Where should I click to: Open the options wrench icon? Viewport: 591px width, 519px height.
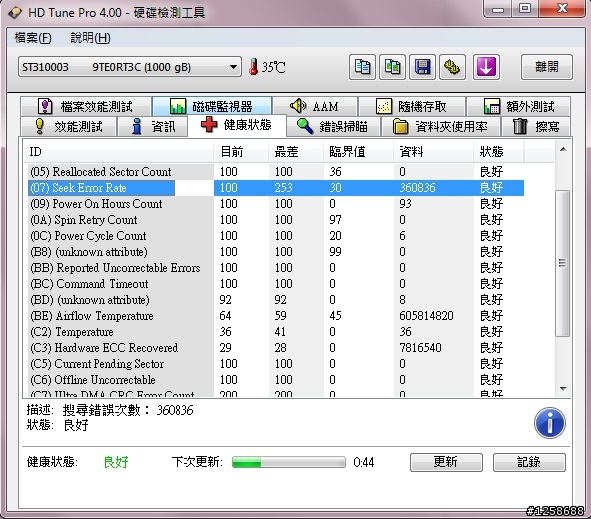click(x=452, y=67)
